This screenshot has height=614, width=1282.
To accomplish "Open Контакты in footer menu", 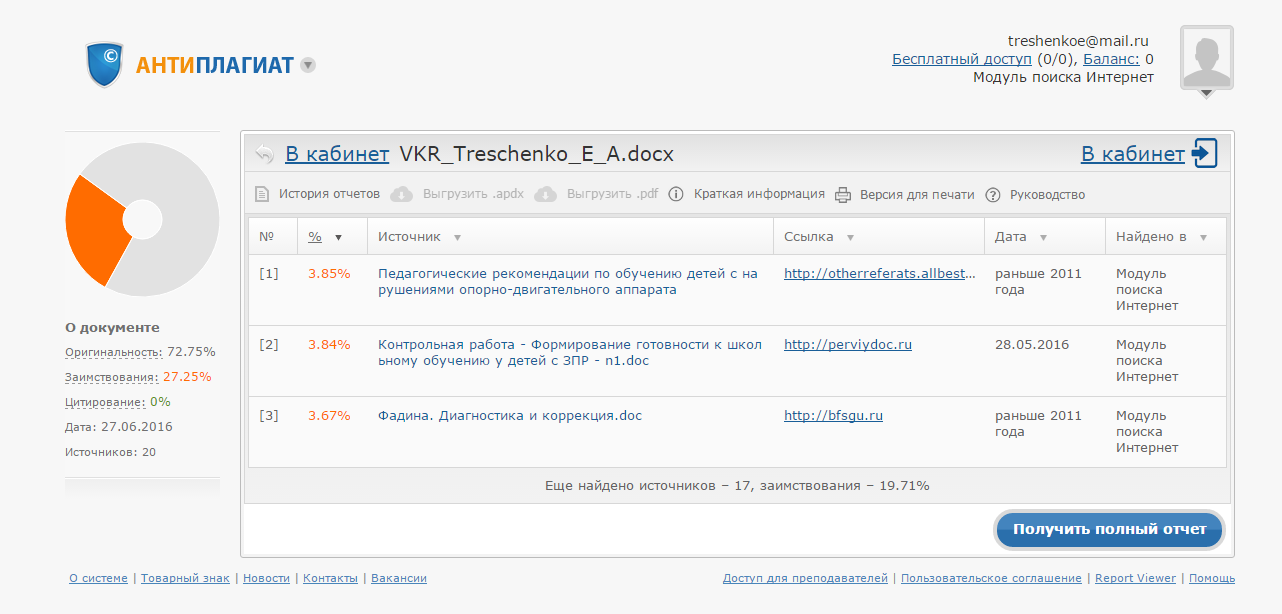I will pyautogui.click(x=330, y=578).
